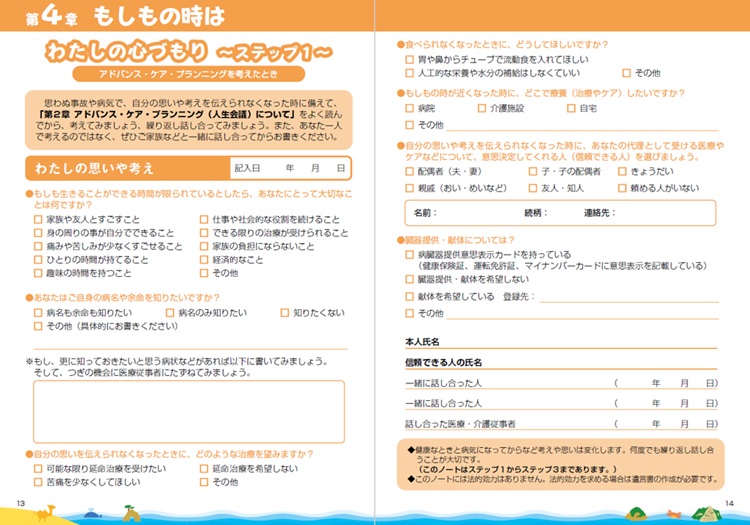Click the question あなたはご自身の病名や余命を知りたいですか？
The image size is (750, 525).
click(123, 297)
